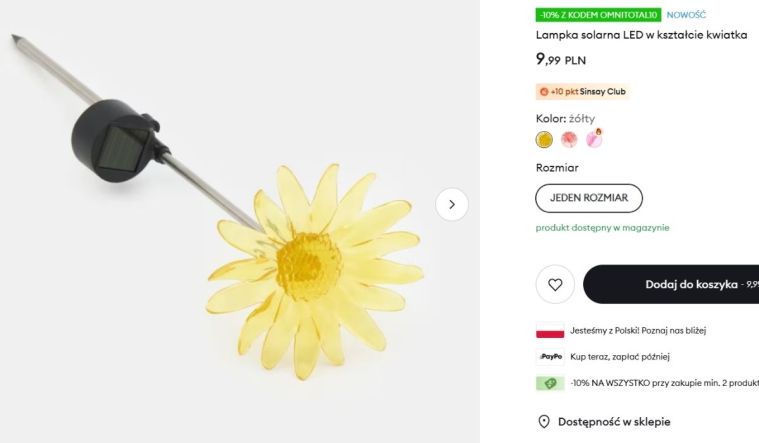Click the -10% OMNITOTAL10 promo code badge
This screenshot has width=759, height=443.
(x=598, y=15)
